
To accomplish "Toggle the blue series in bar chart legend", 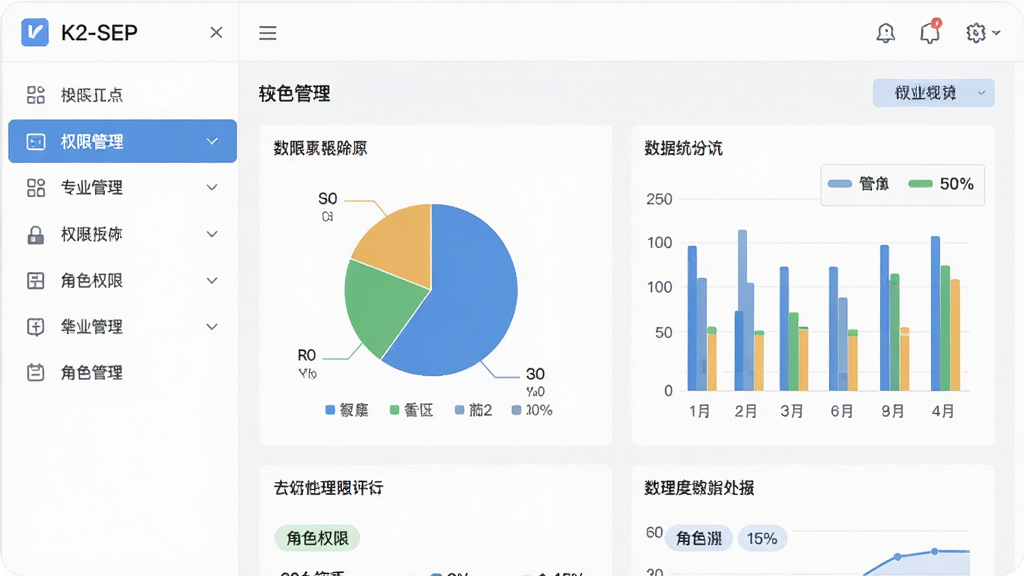I will [x=858, y=184].
